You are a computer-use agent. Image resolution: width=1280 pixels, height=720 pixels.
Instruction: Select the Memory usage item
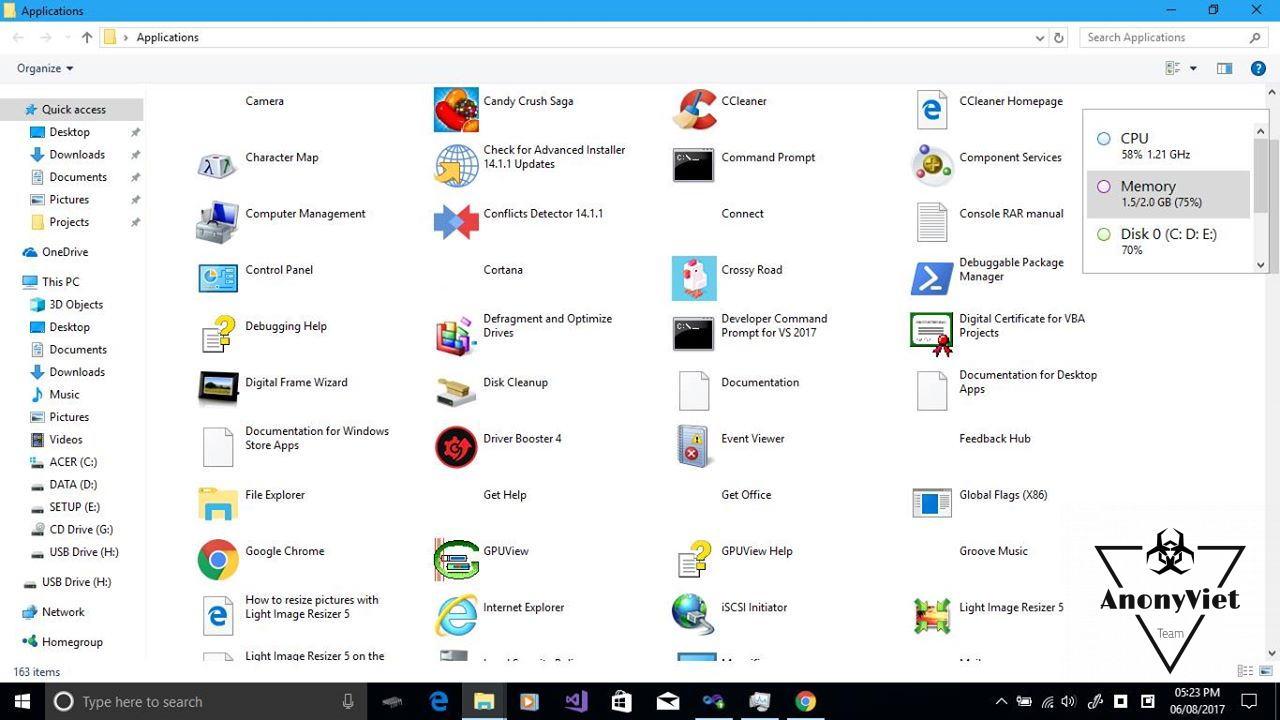1168,194
